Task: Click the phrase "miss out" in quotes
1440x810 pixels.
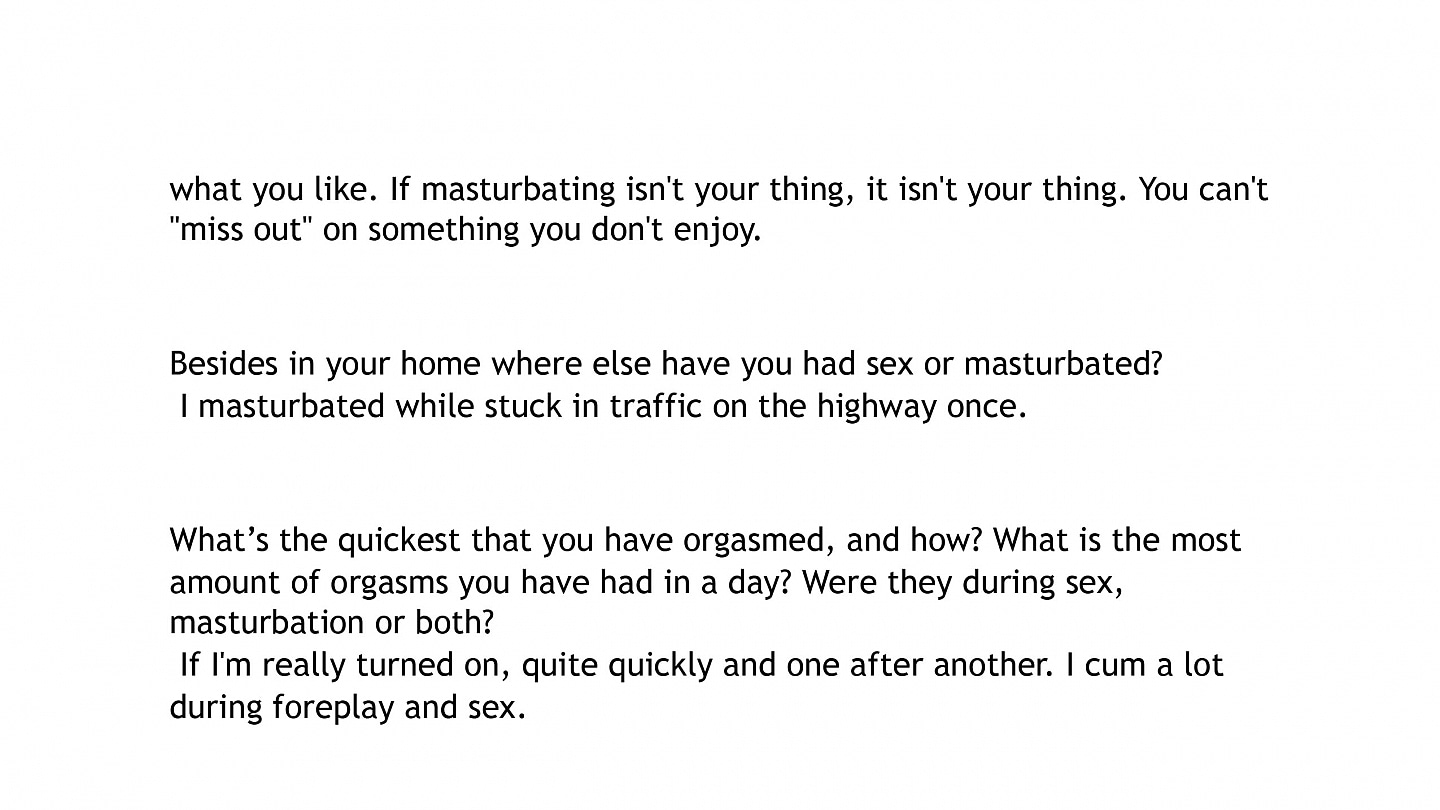Action: click(x=243, y=229)
